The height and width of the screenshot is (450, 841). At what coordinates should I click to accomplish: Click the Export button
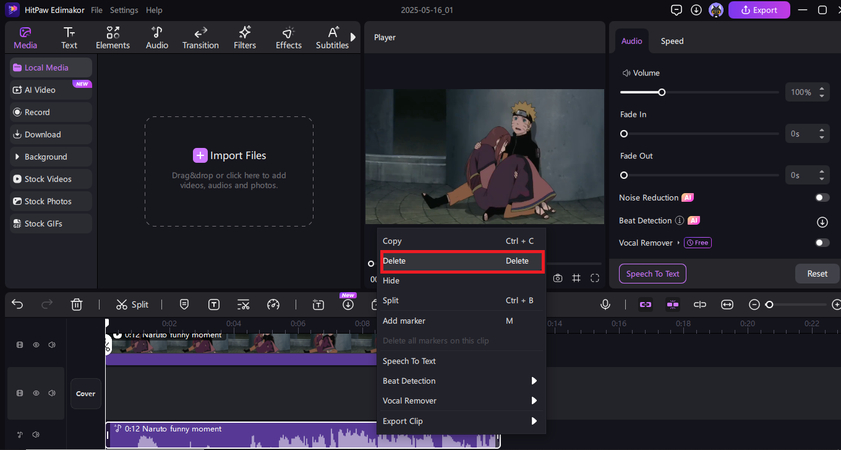click(759, 10)
